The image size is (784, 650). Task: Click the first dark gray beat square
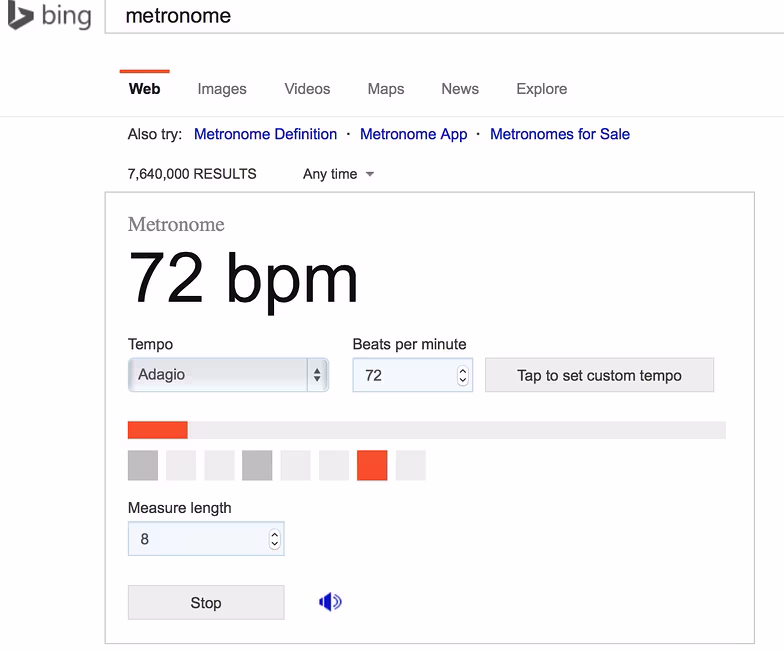pos(143,466)
